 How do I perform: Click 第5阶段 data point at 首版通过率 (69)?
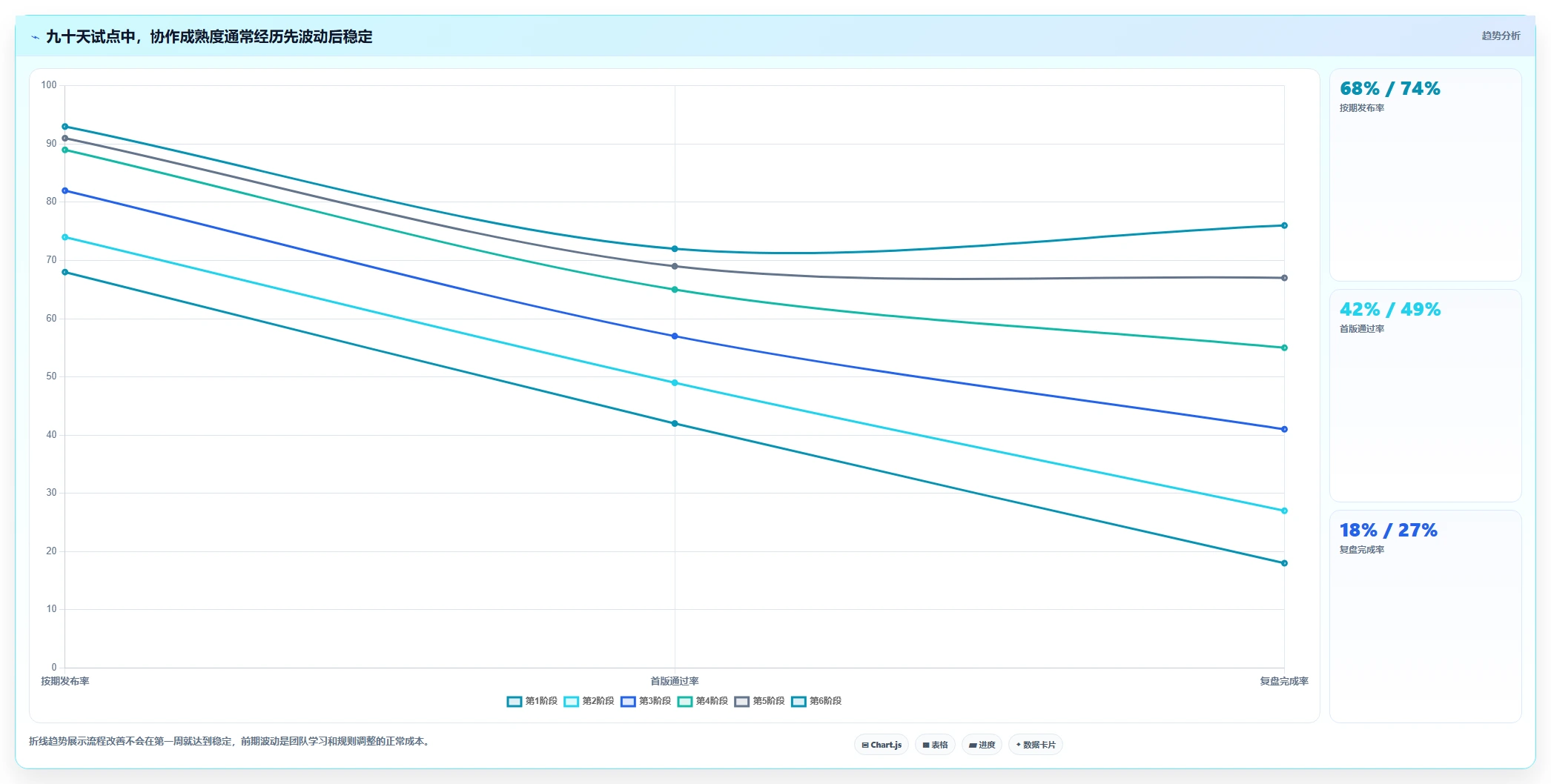[x=675, y=266]
